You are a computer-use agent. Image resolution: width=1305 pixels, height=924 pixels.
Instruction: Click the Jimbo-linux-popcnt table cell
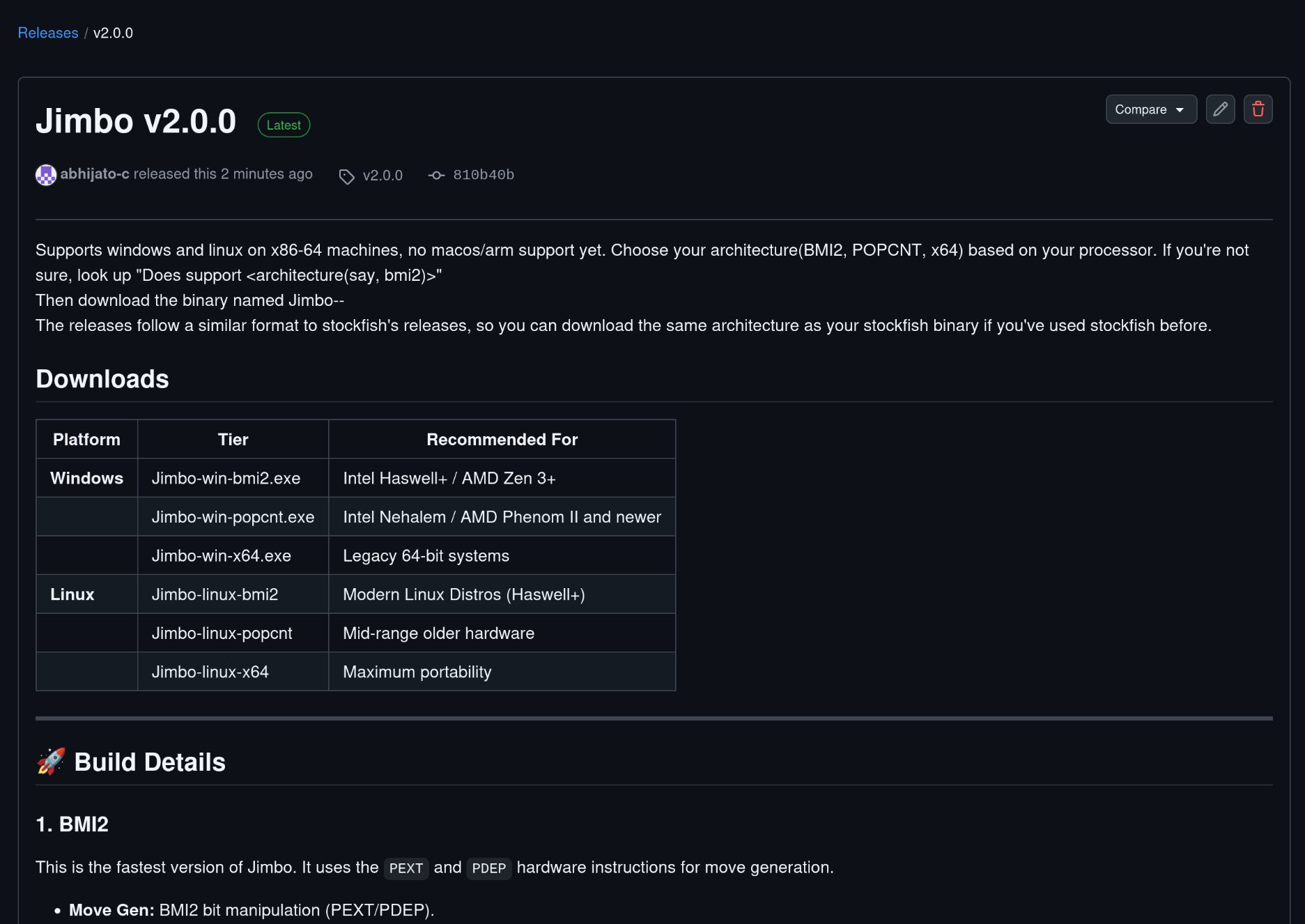222,633
